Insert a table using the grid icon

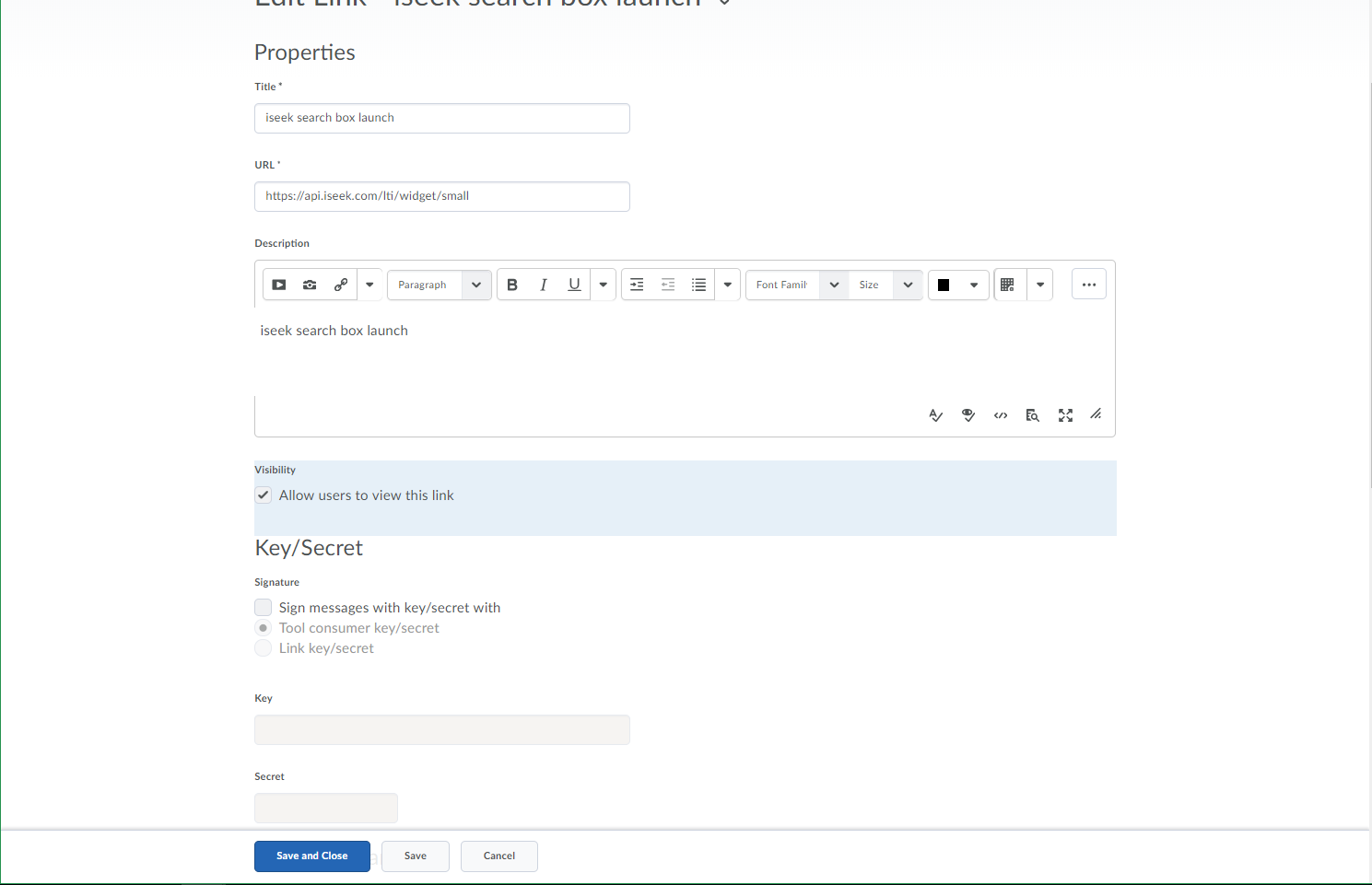point(1008,285)
